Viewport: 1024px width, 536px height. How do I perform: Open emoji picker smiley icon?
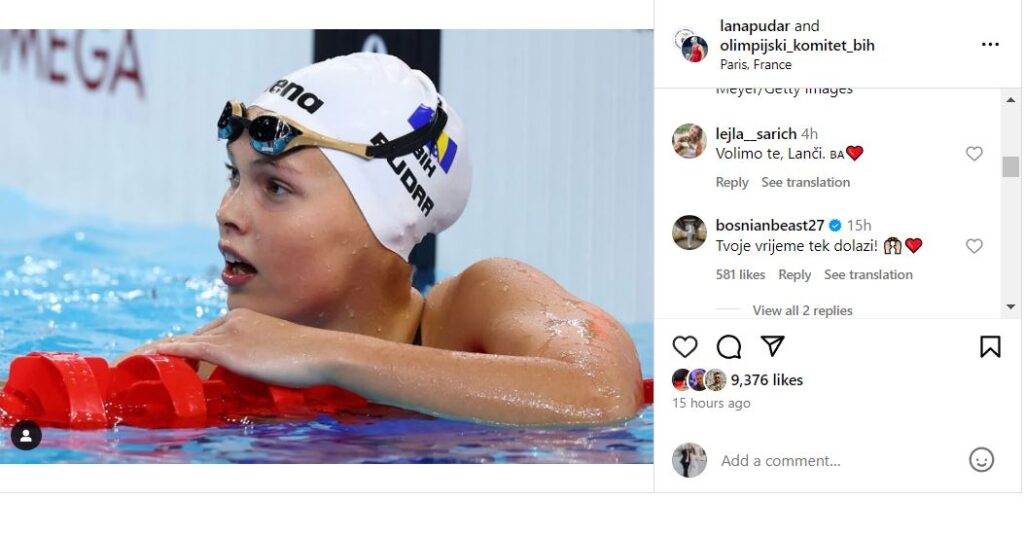click(x=981, y=460)
